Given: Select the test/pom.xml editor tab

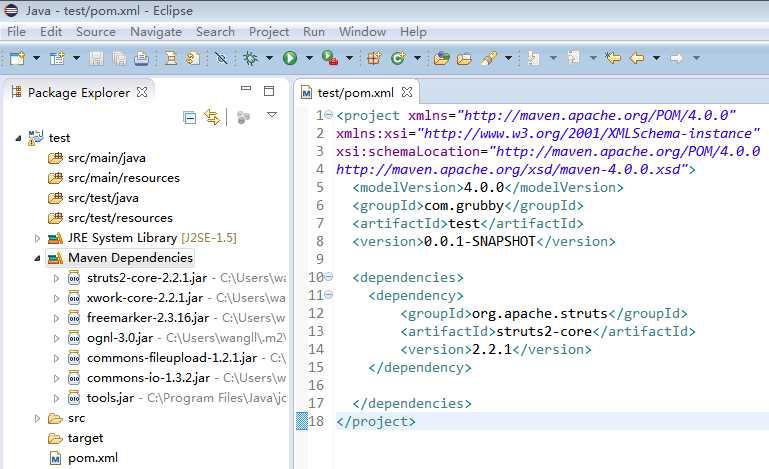Looking at the screenshot, I should click(357, 92).
